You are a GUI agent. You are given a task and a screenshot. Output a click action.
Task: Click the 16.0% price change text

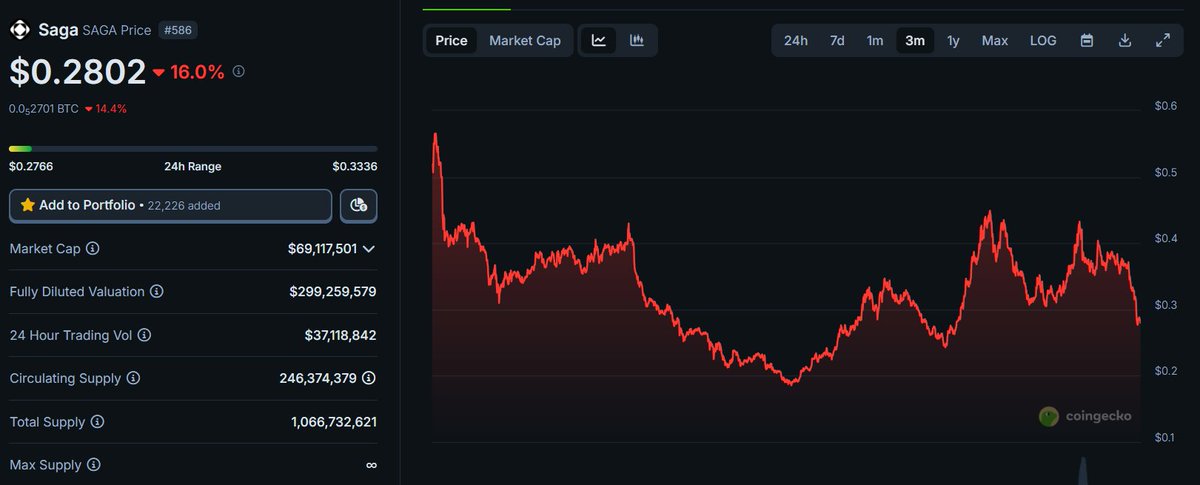[197, 72]
